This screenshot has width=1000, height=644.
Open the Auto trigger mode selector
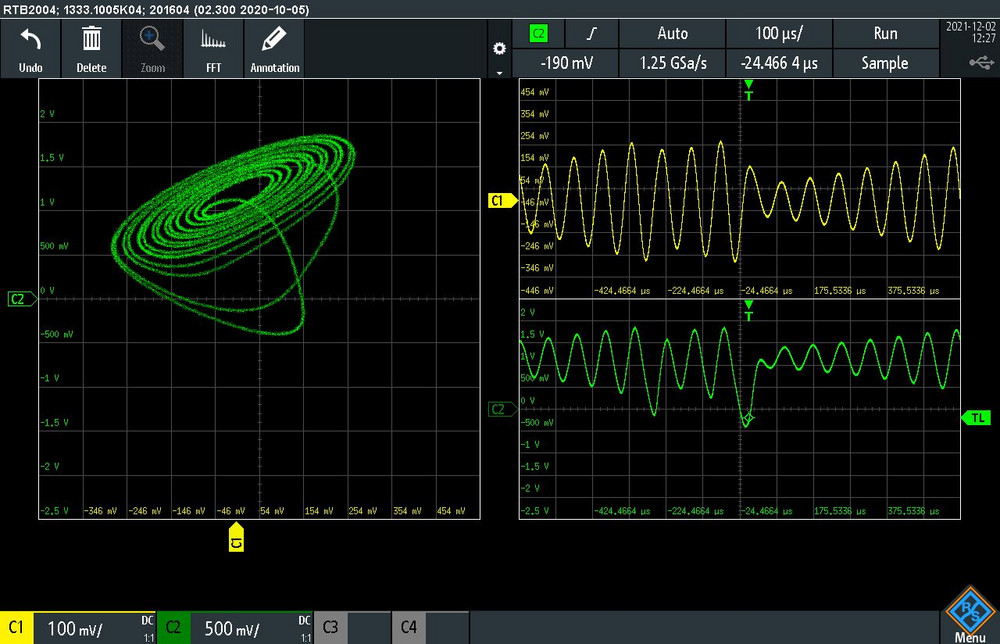pyautogui.click(x=672, y=34)
